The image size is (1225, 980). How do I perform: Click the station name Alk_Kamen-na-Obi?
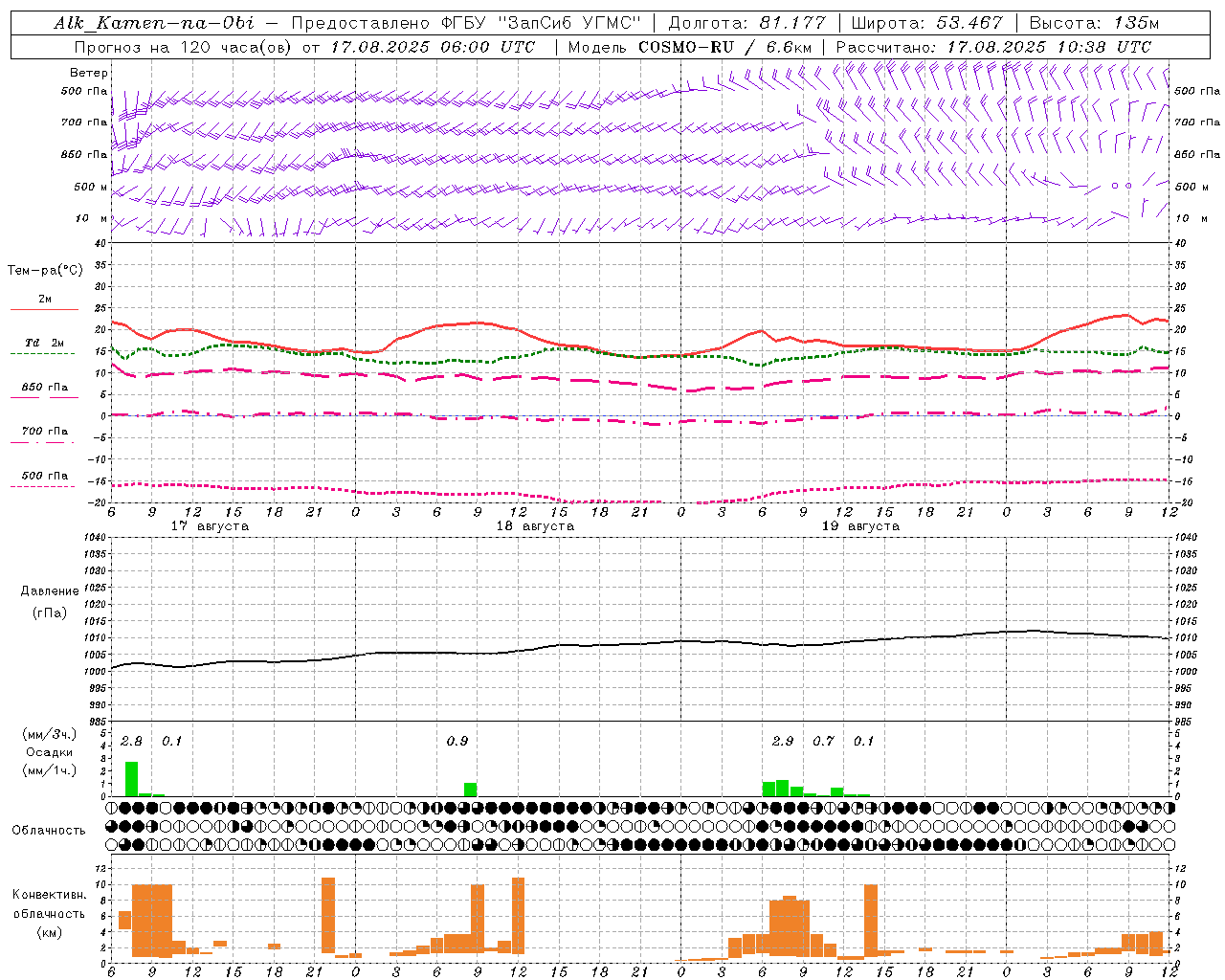pyautogui.click(x=154, y=23)
